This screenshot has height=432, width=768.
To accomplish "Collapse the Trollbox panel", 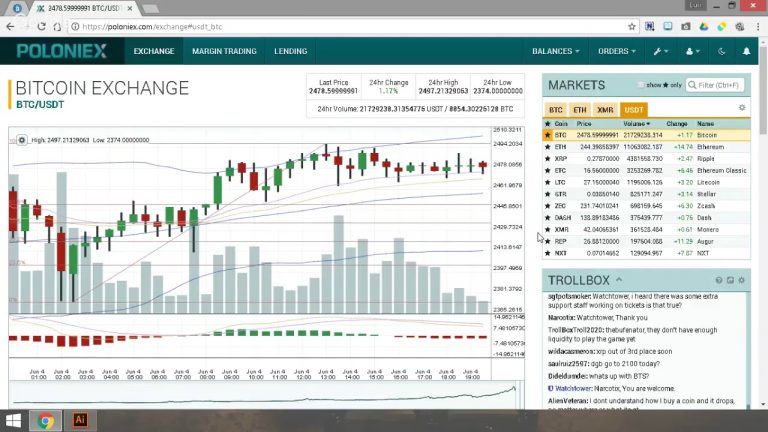I will point(619,280).
